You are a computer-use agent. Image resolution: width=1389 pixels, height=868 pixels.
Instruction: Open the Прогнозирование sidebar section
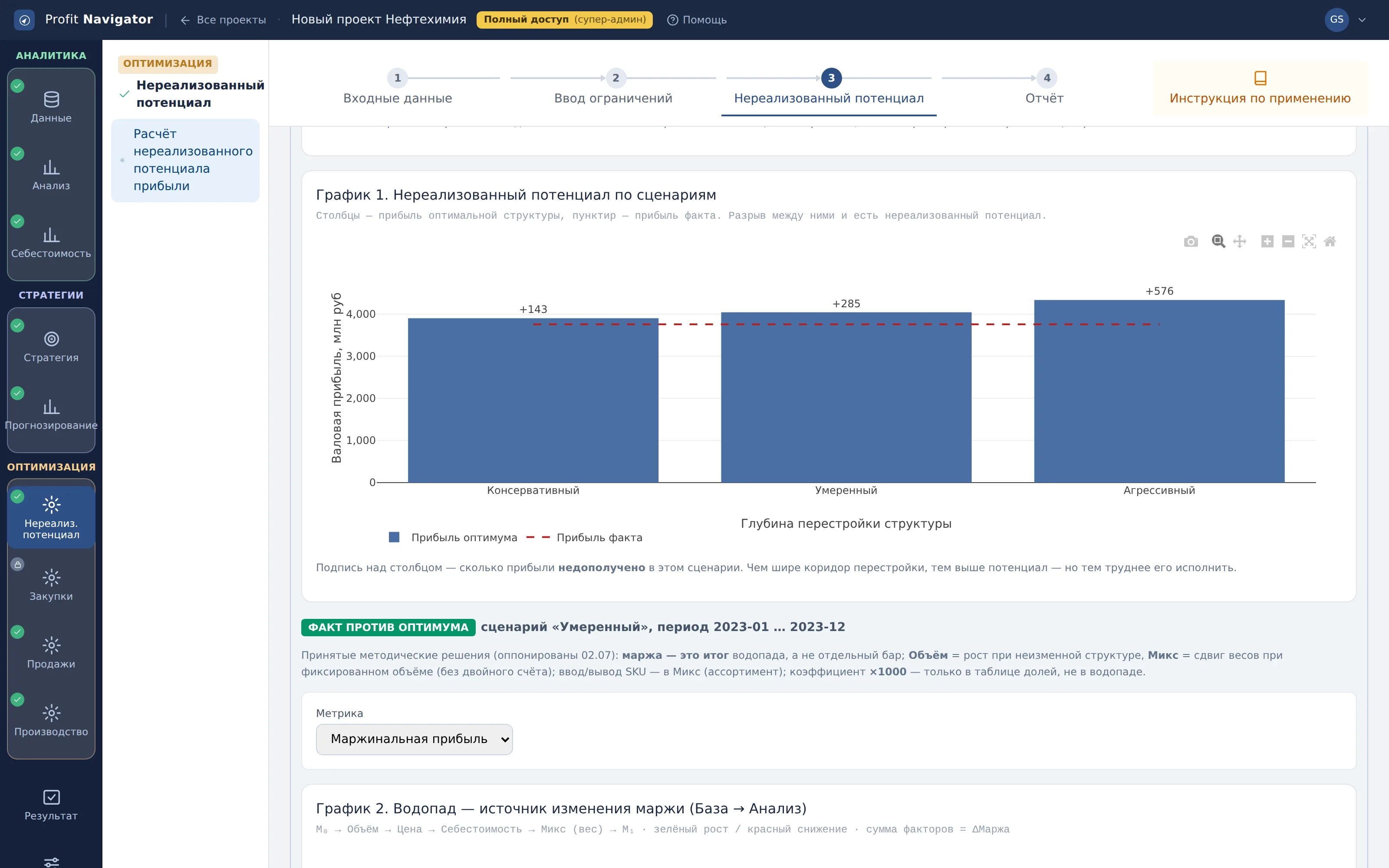[51, 414]
